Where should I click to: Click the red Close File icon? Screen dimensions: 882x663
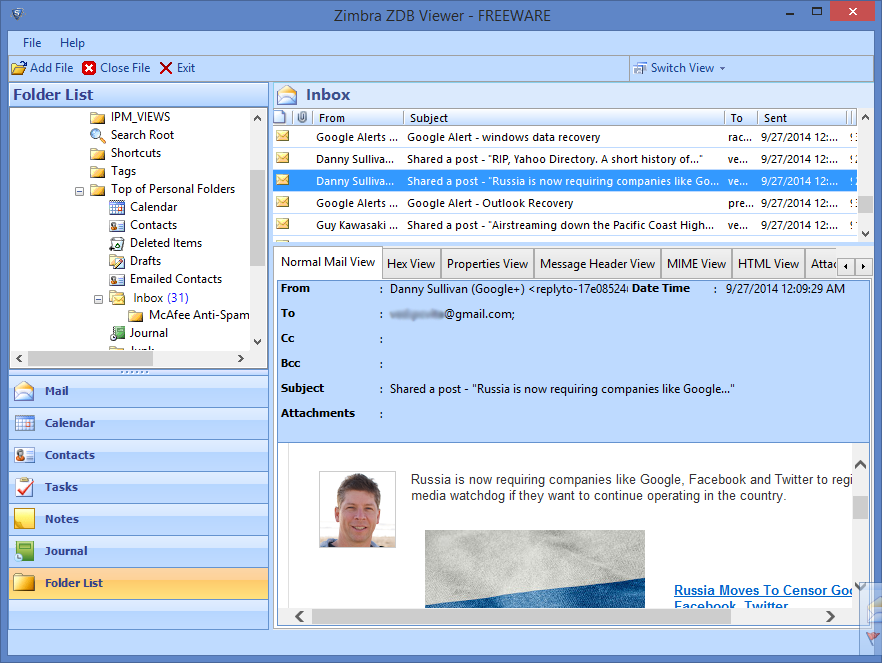coord(89,68)
